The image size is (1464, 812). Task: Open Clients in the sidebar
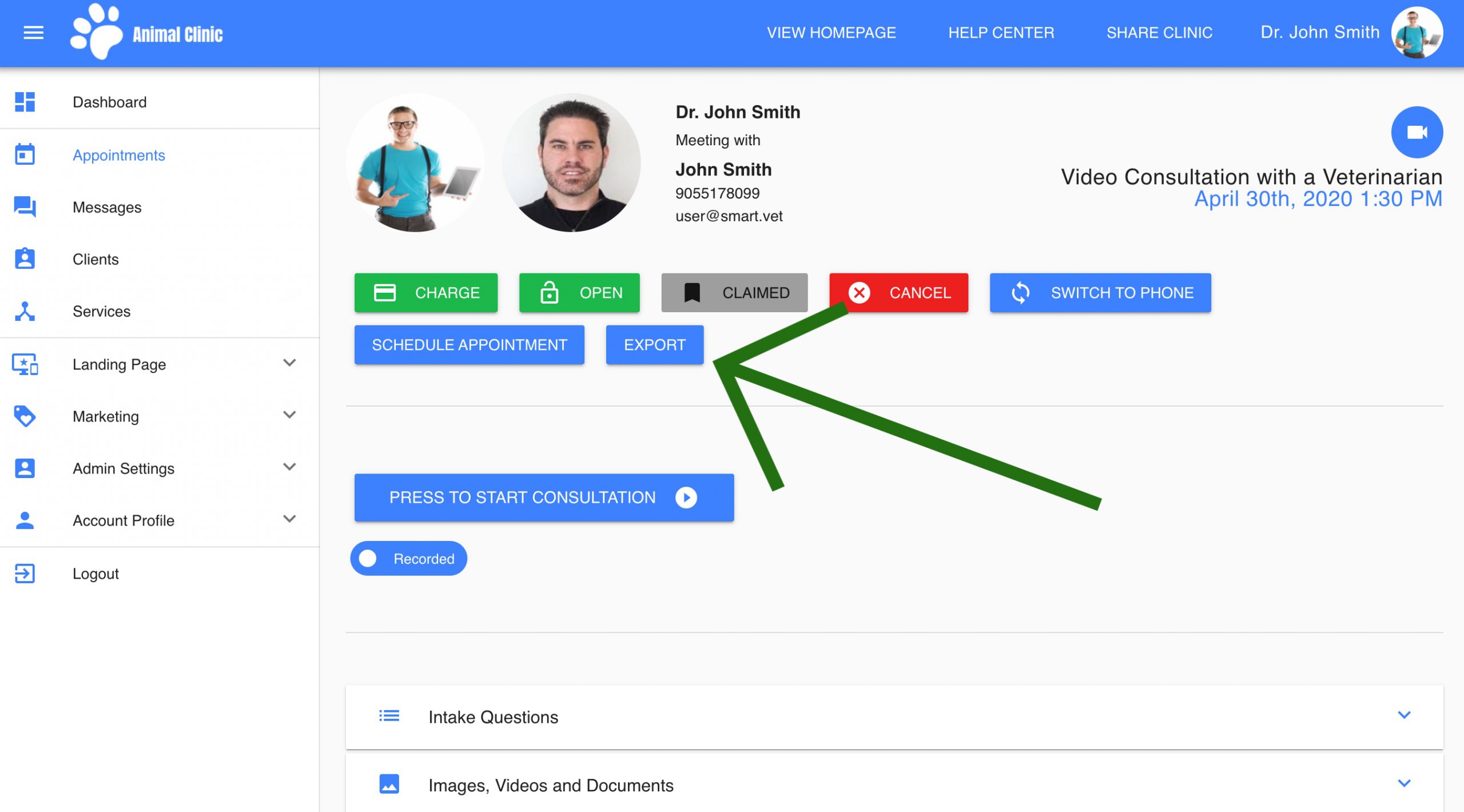click(x=160, y=259)
